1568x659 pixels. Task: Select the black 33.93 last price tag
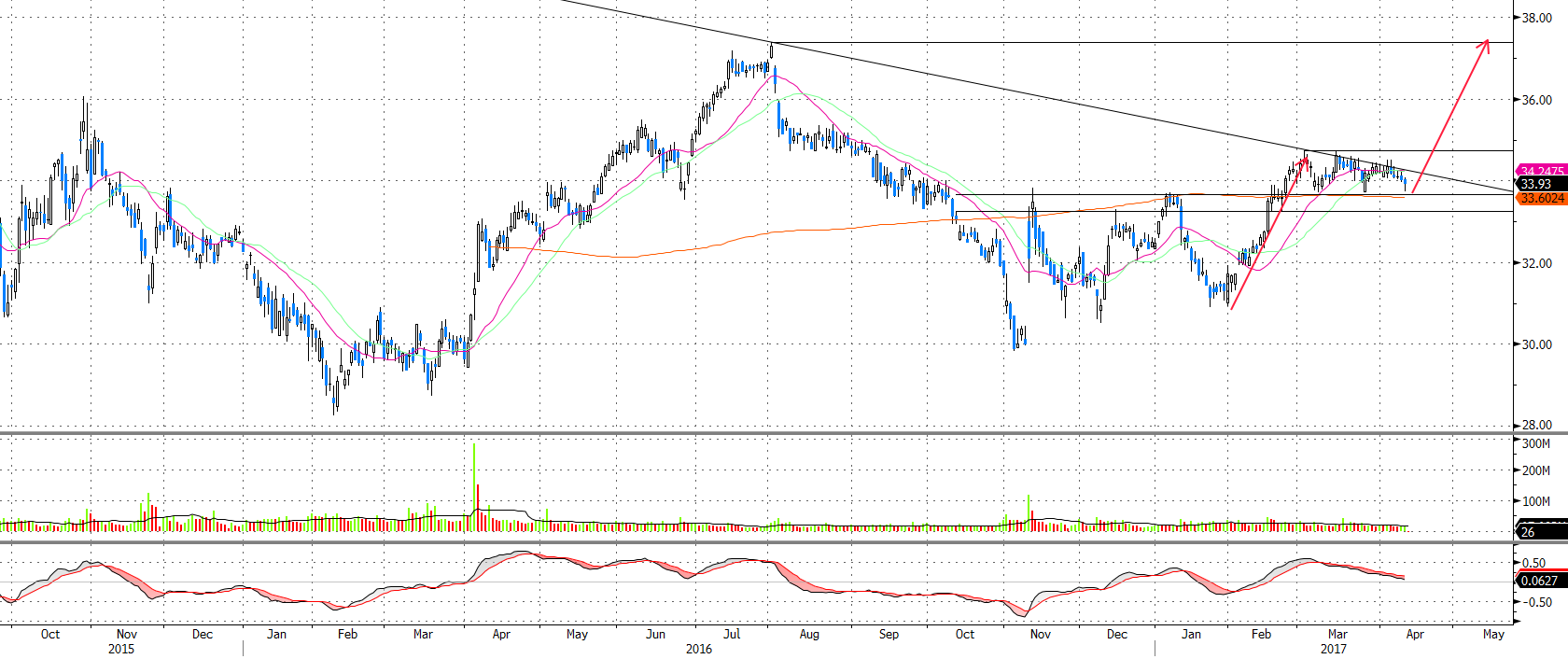[x=1542, y=185]
